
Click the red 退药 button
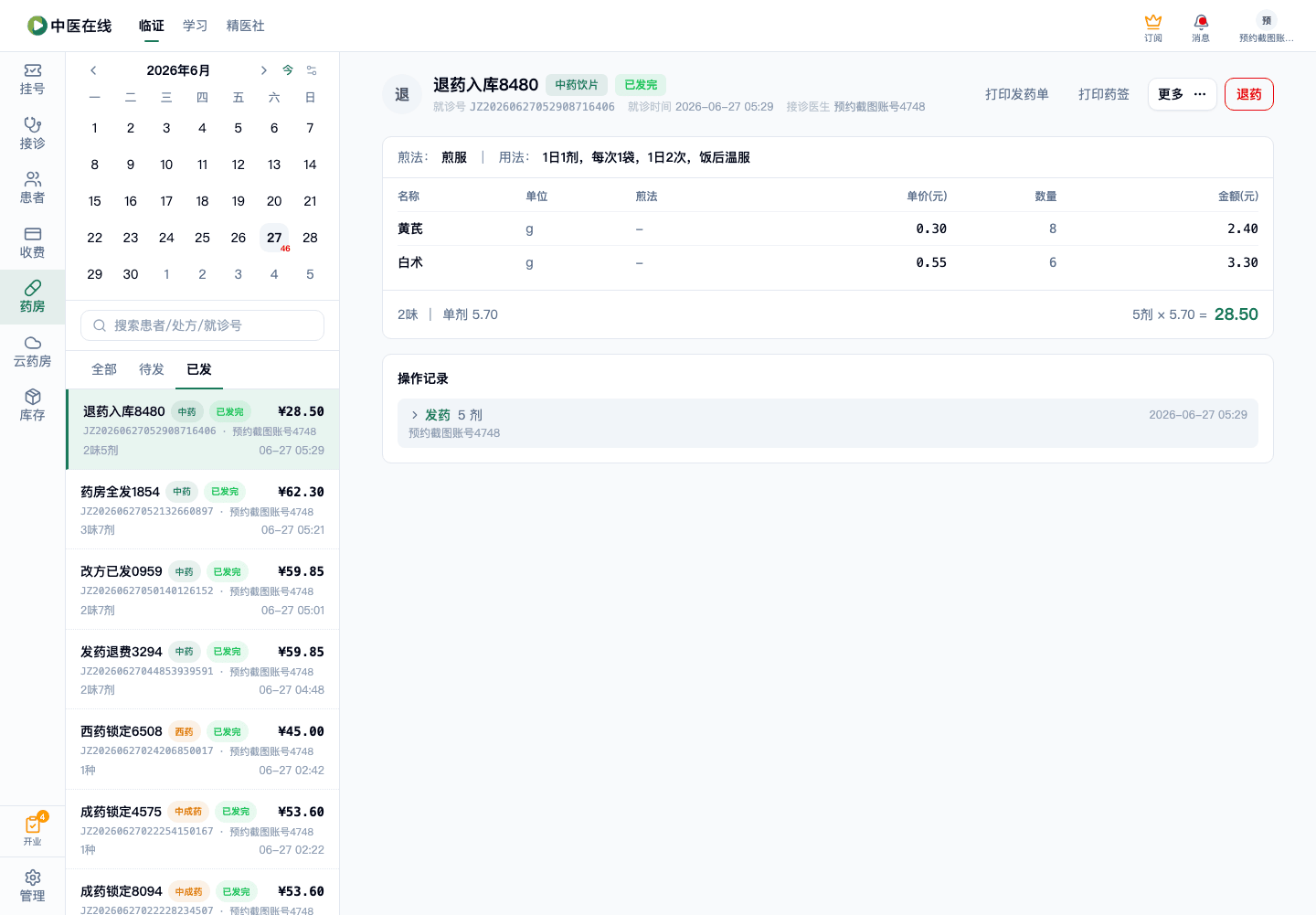[1249, 94]
